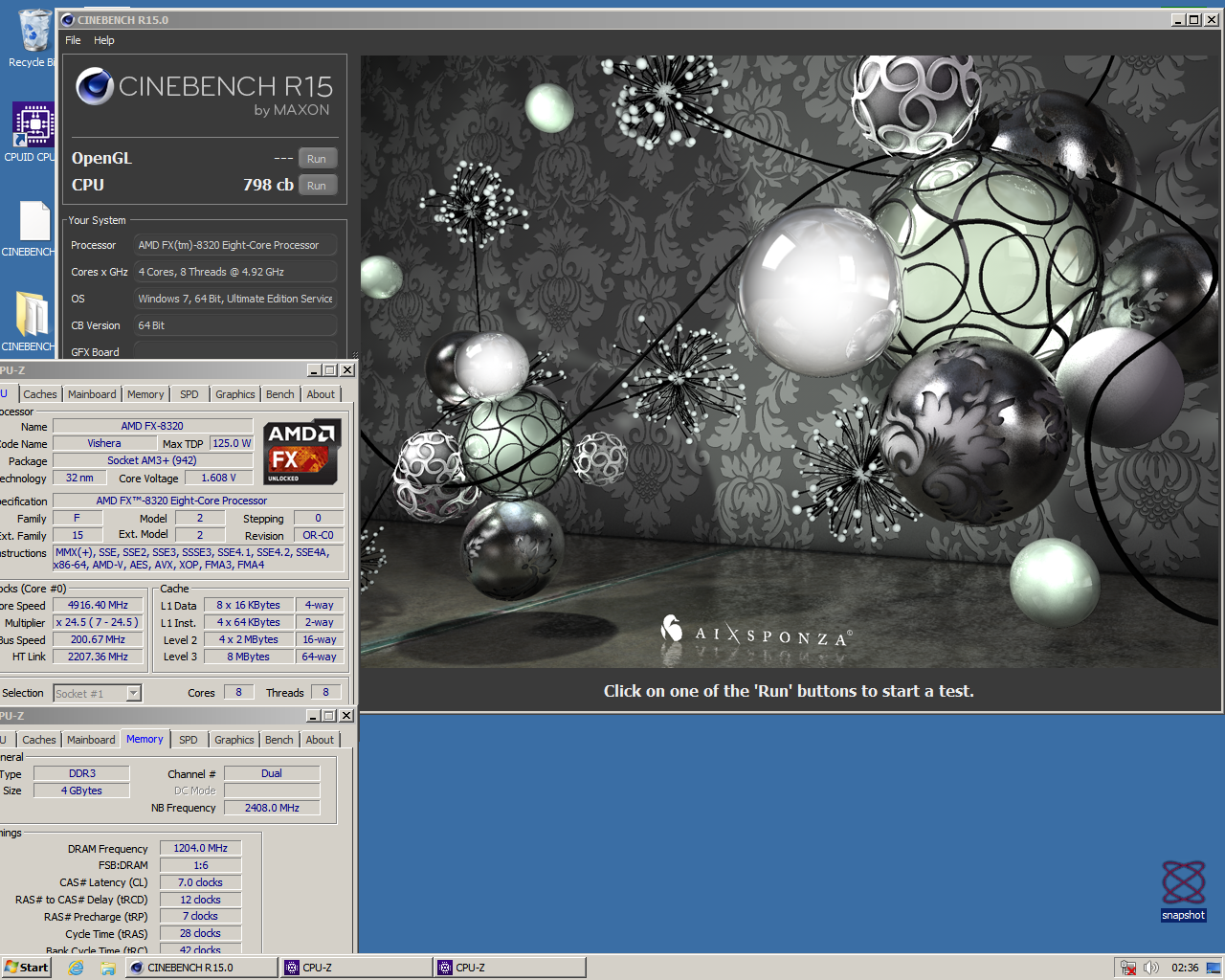Screen dimensions: 1225x980
Task: Click the FSB:DRAM 1:6 ratio value
Action: coord(201,865)
